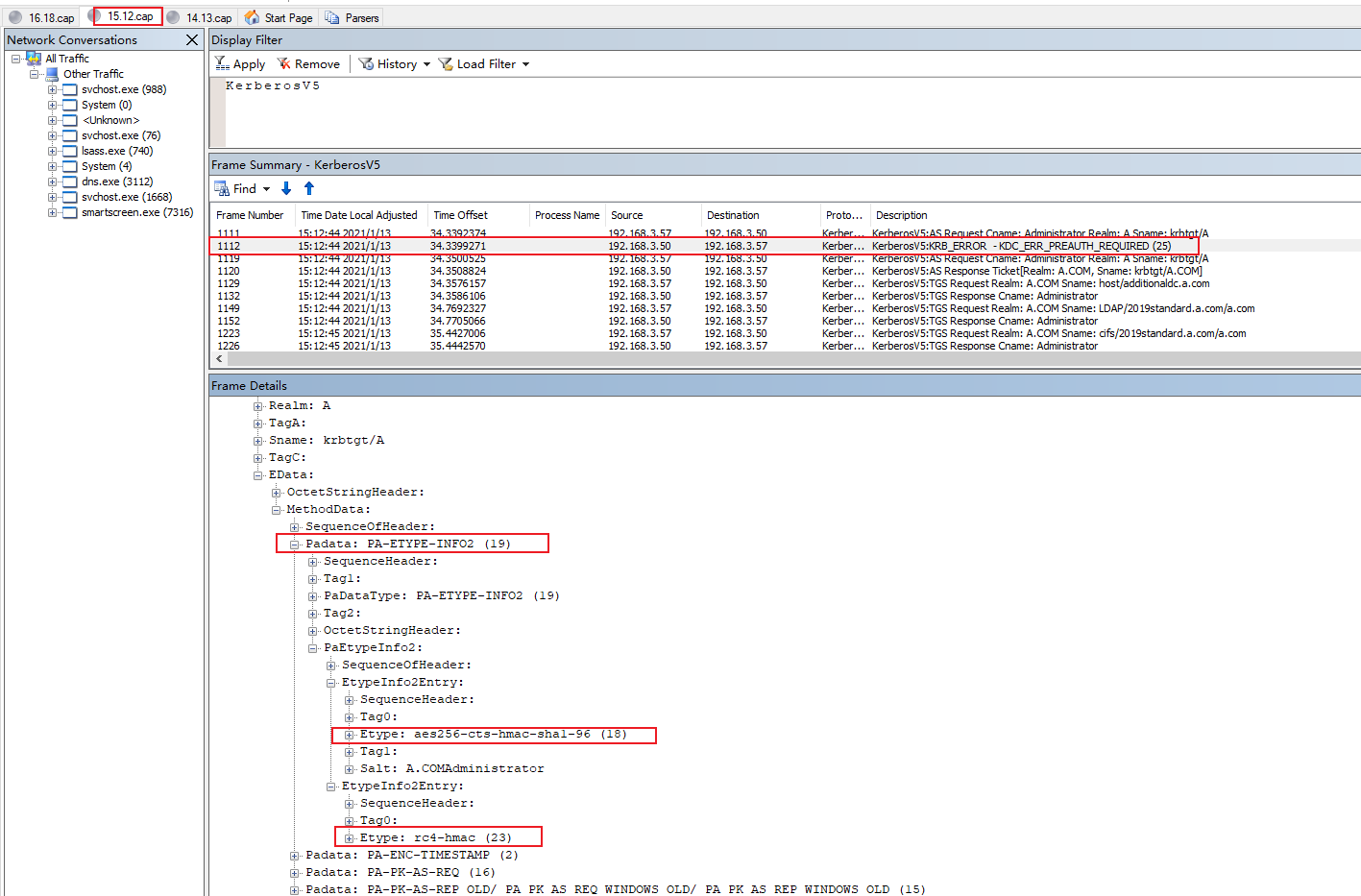Expand Etype: rc4-hmac (23) node
Image resolution: width=1361 pixels, height=896 pixels.
tap(349, 838)
